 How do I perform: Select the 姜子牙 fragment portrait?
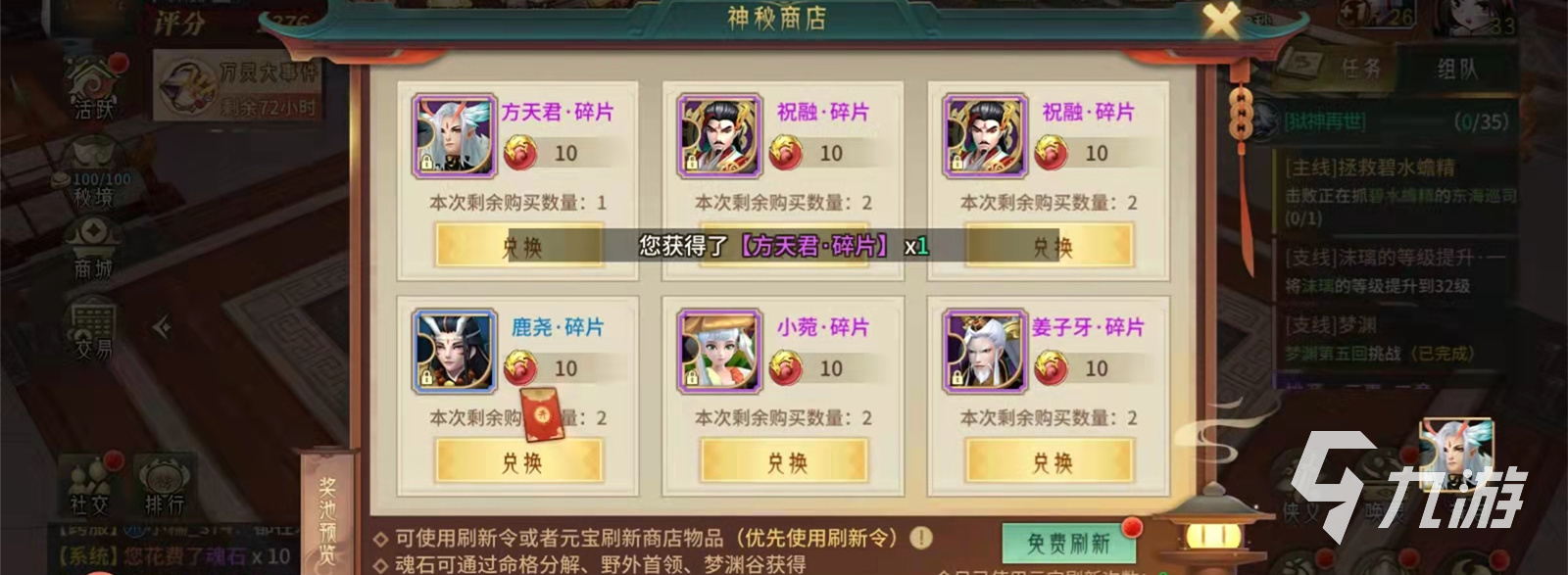tap(984, 352)
